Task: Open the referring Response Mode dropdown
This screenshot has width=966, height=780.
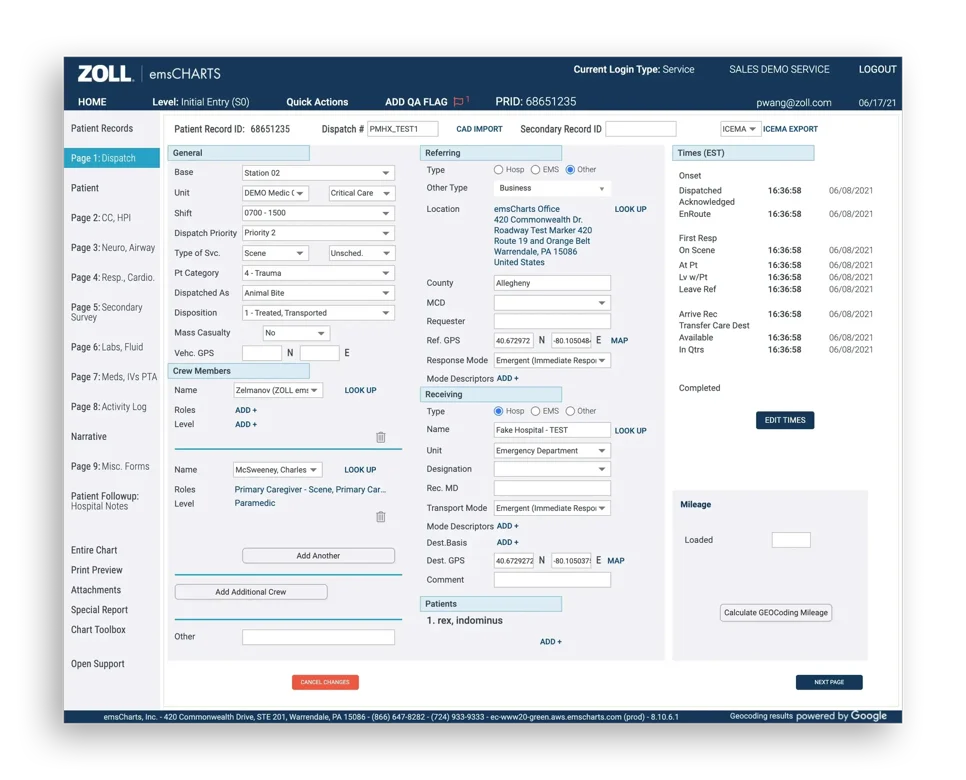Action: 552,360
